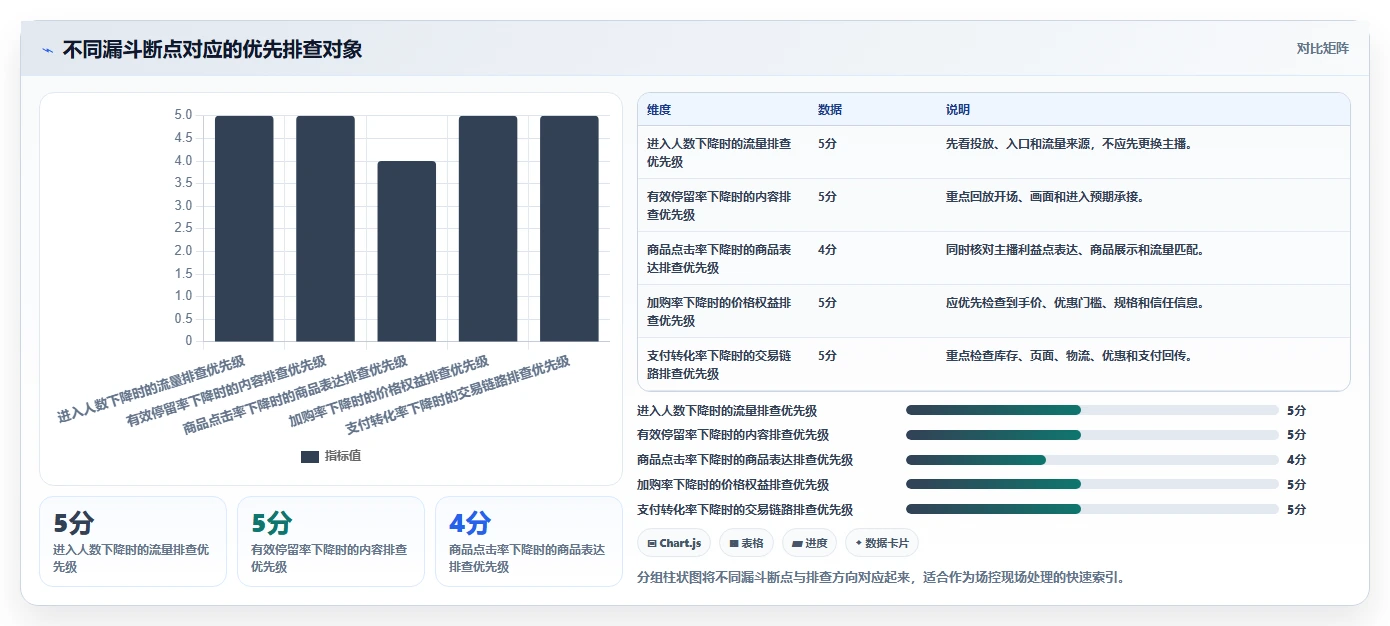Click the pulse icon beside the card title
This screenshot has height=626, width=1390.
(x=47, y=49)
